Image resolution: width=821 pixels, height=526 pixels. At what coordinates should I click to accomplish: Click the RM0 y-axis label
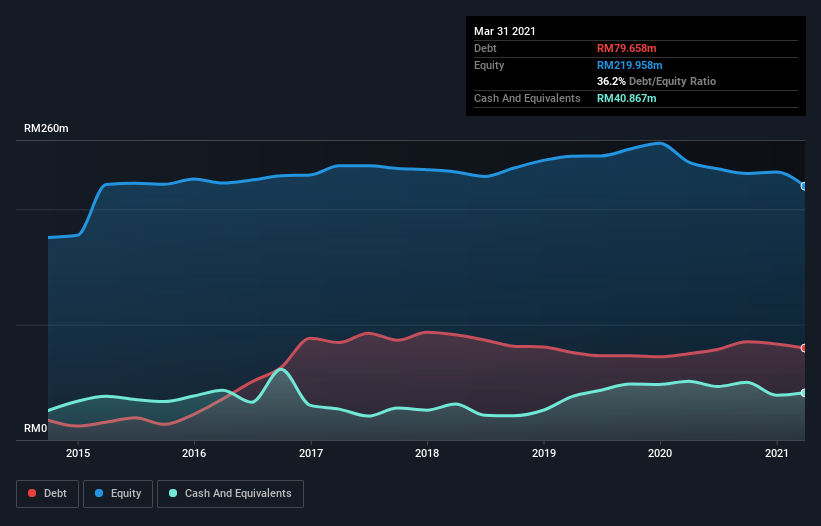pos(36,428)
